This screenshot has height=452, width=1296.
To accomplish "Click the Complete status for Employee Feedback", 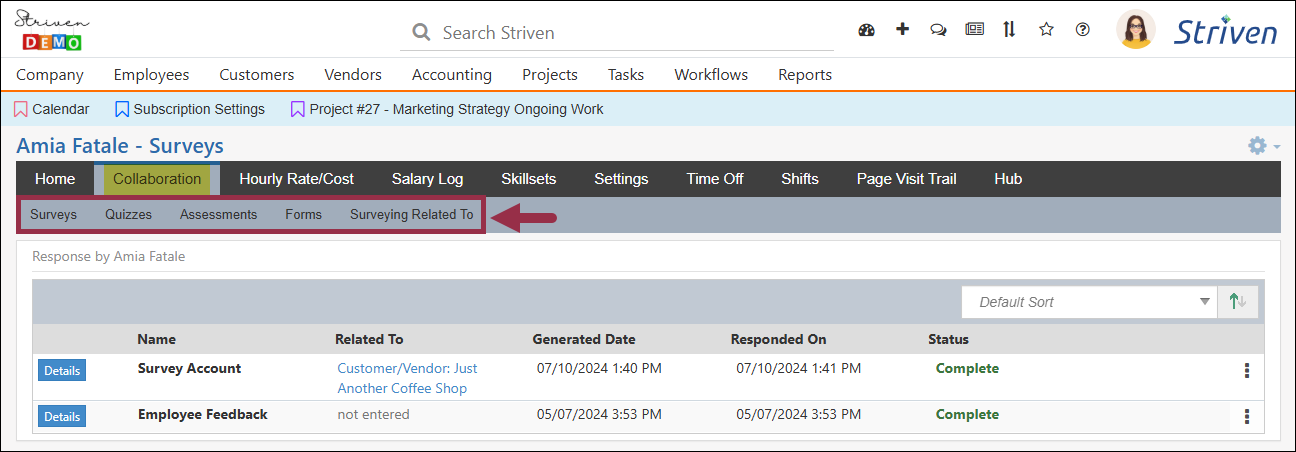I will (967, 414).
